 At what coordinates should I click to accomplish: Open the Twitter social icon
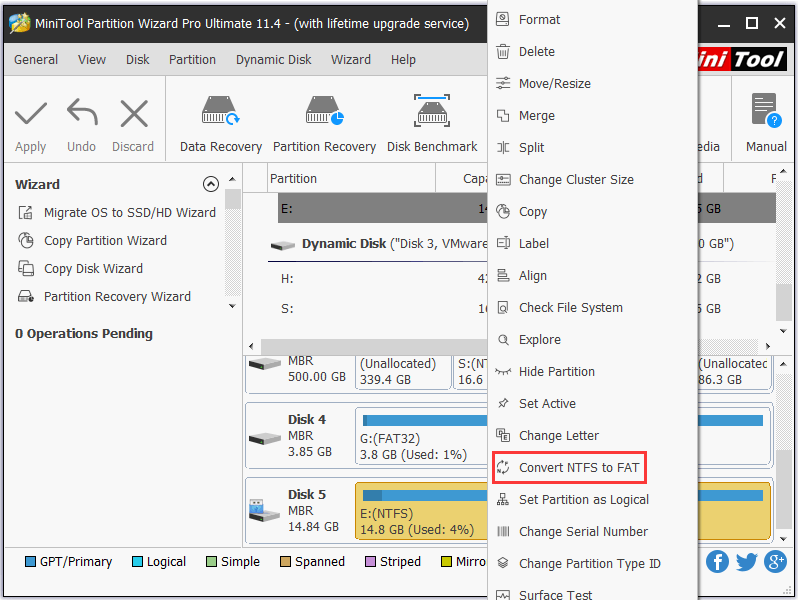[x=746, y=562]
